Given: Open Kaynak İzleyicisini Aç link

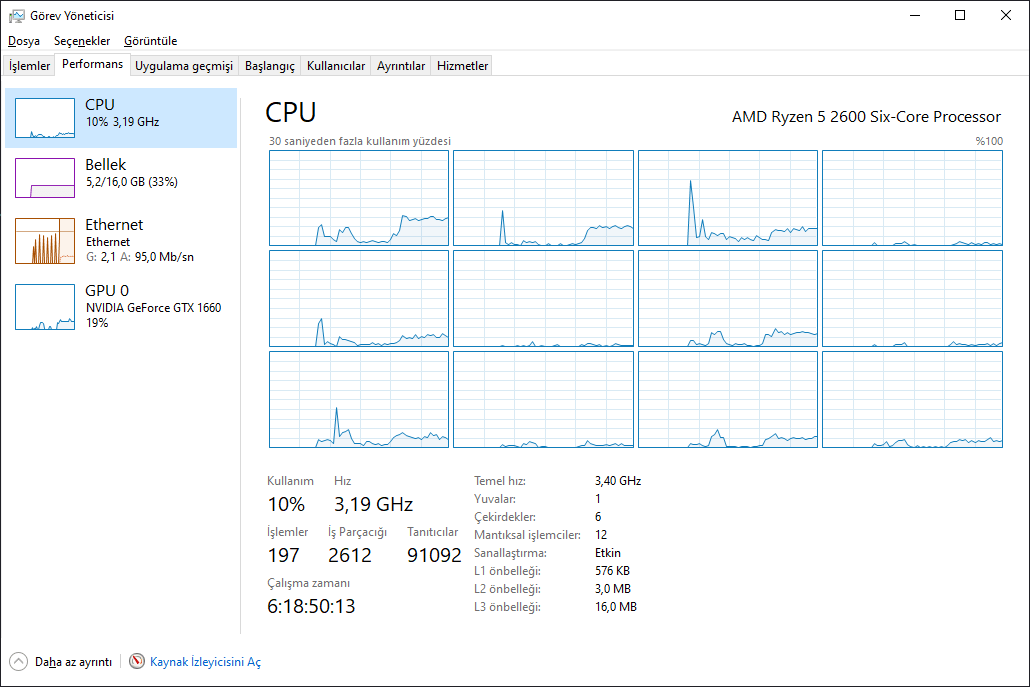Looking at the screenshot, I should (x=205, y=662).
